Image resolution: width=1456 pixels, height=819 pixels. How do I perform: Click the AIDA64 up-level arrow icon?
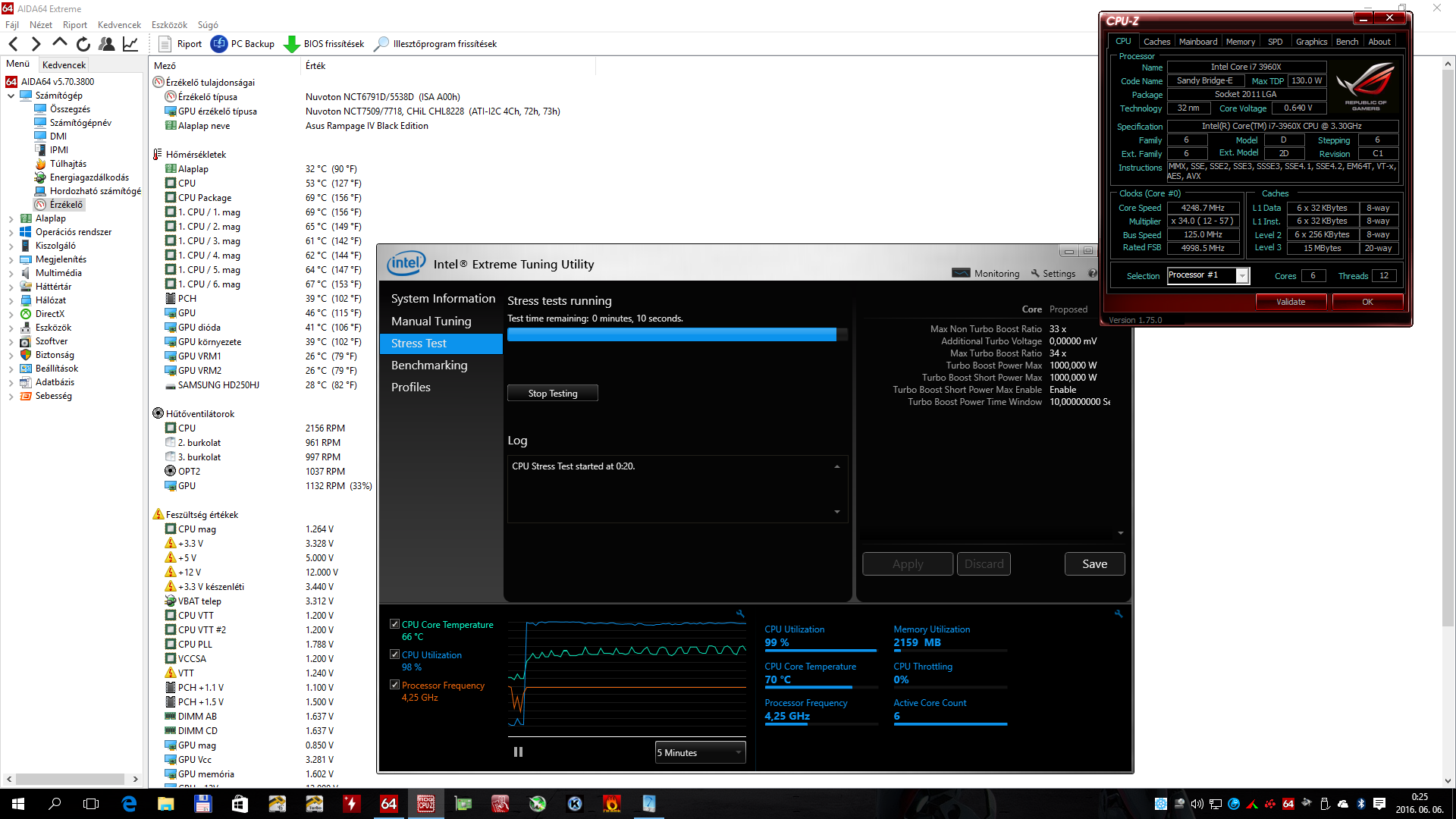pyautogui.click(x=60, y=43)
